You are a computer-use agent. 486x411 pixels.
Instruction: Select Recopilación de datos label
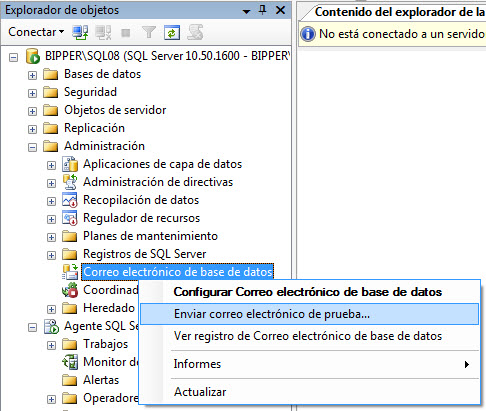tap(141, 200)
